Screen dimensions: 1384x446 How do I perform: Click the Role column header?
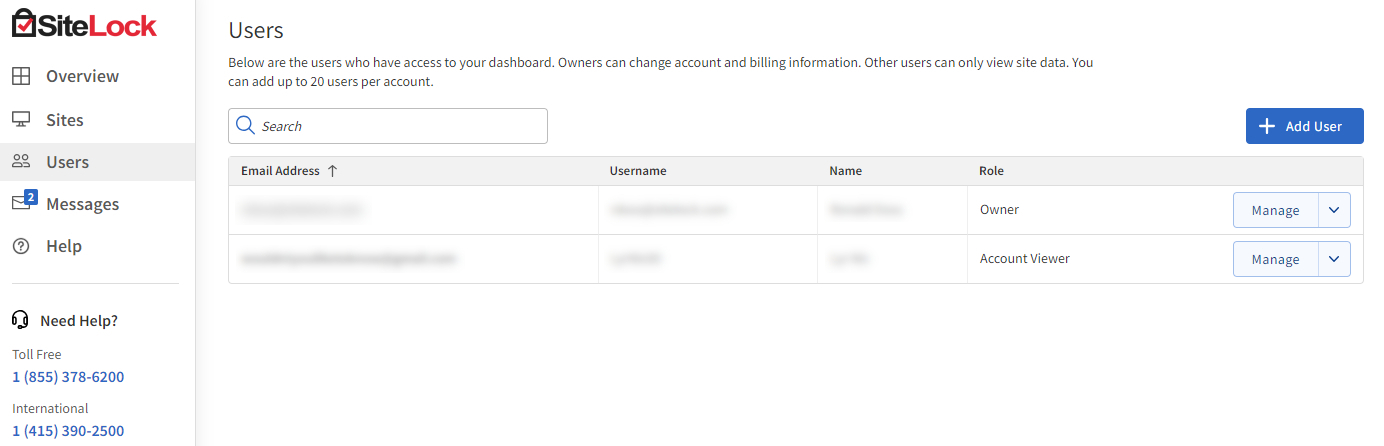(x=991, y=171)
